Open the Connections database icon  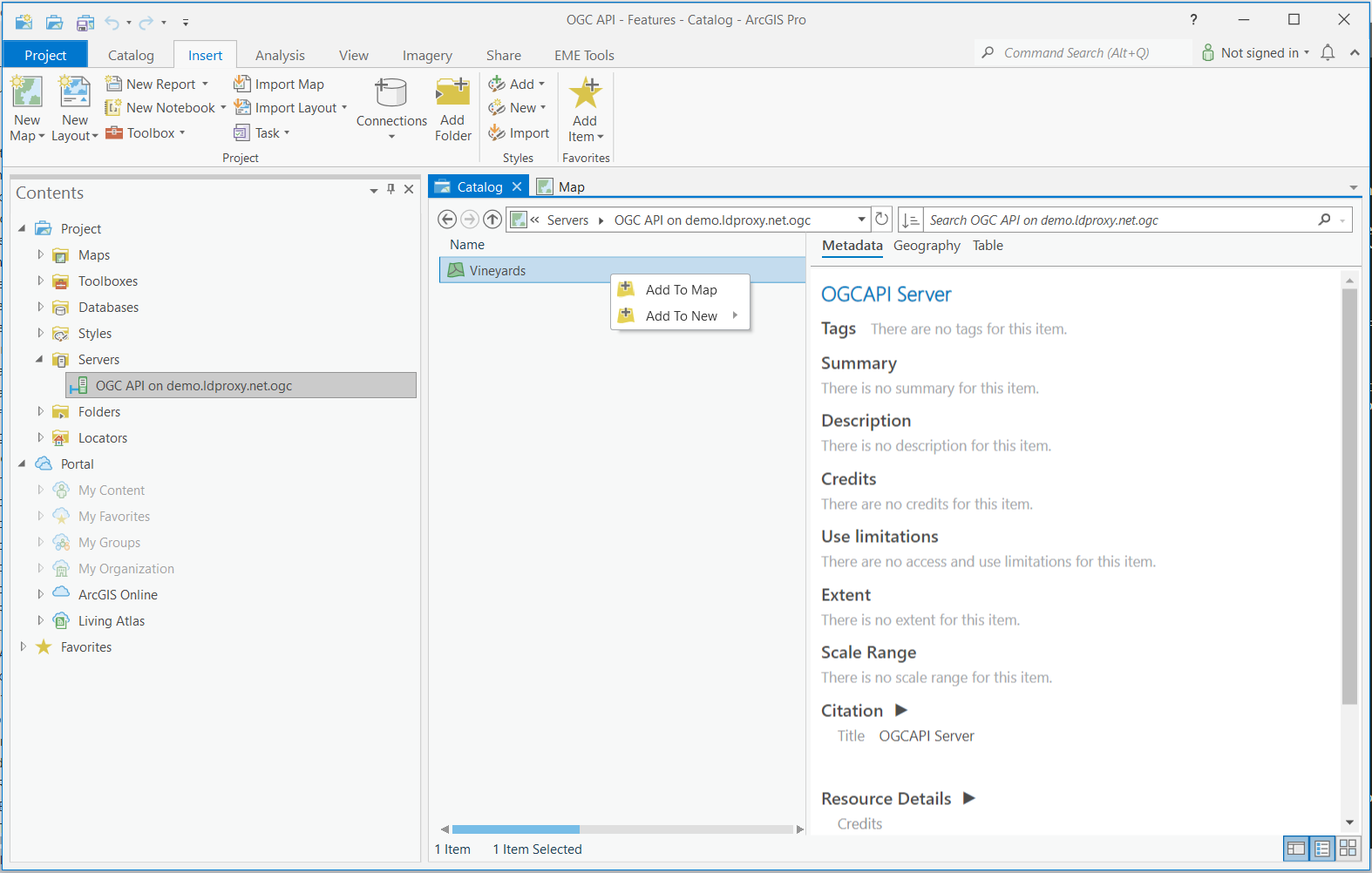pos(391,92)
